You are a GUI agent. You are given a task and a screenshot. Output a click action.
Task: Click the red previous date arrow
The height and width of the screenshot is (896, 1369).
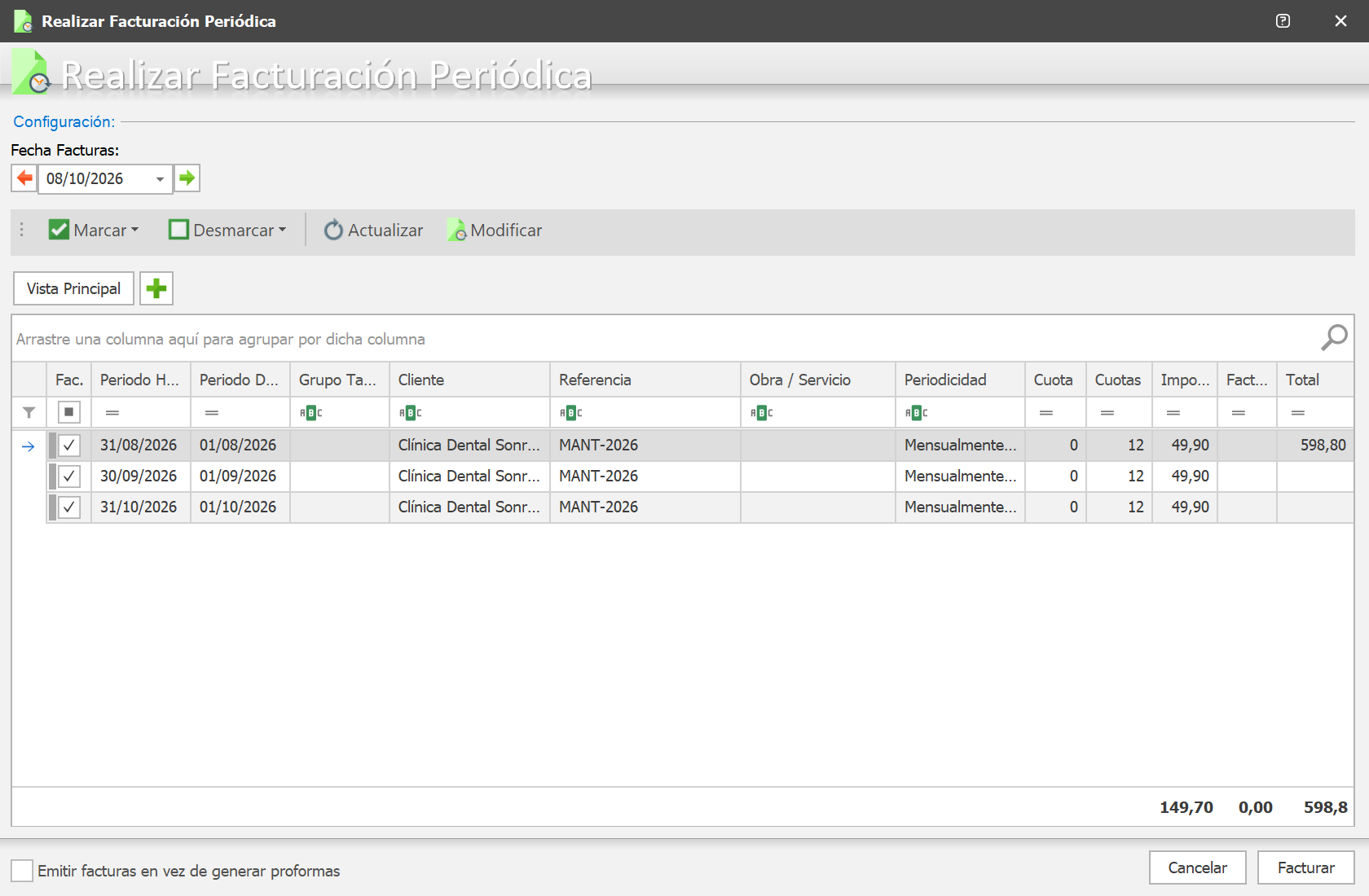(x=24, y=178)
